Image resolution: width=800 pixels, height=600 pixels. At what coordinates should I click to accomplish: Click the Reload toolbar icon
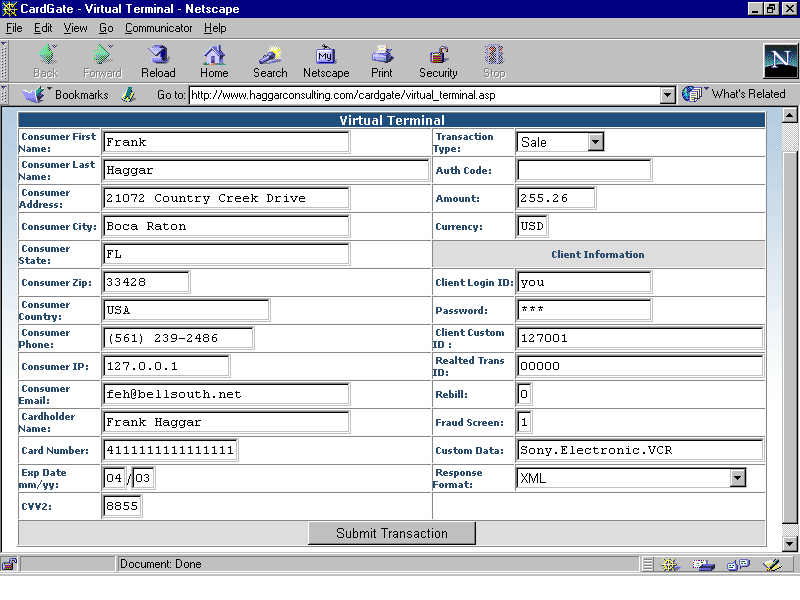158,56
